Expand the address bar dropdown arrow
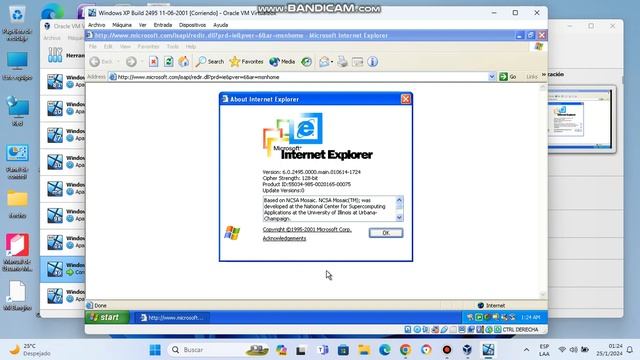Screen dimensions: 640x360 [492, 77]
